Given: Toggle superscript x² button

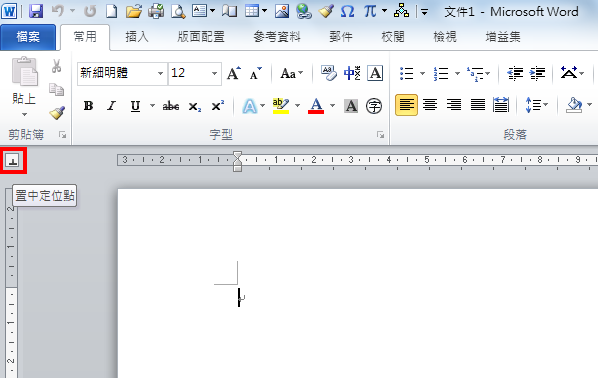Looking at the screenshot, I should 217,106.
